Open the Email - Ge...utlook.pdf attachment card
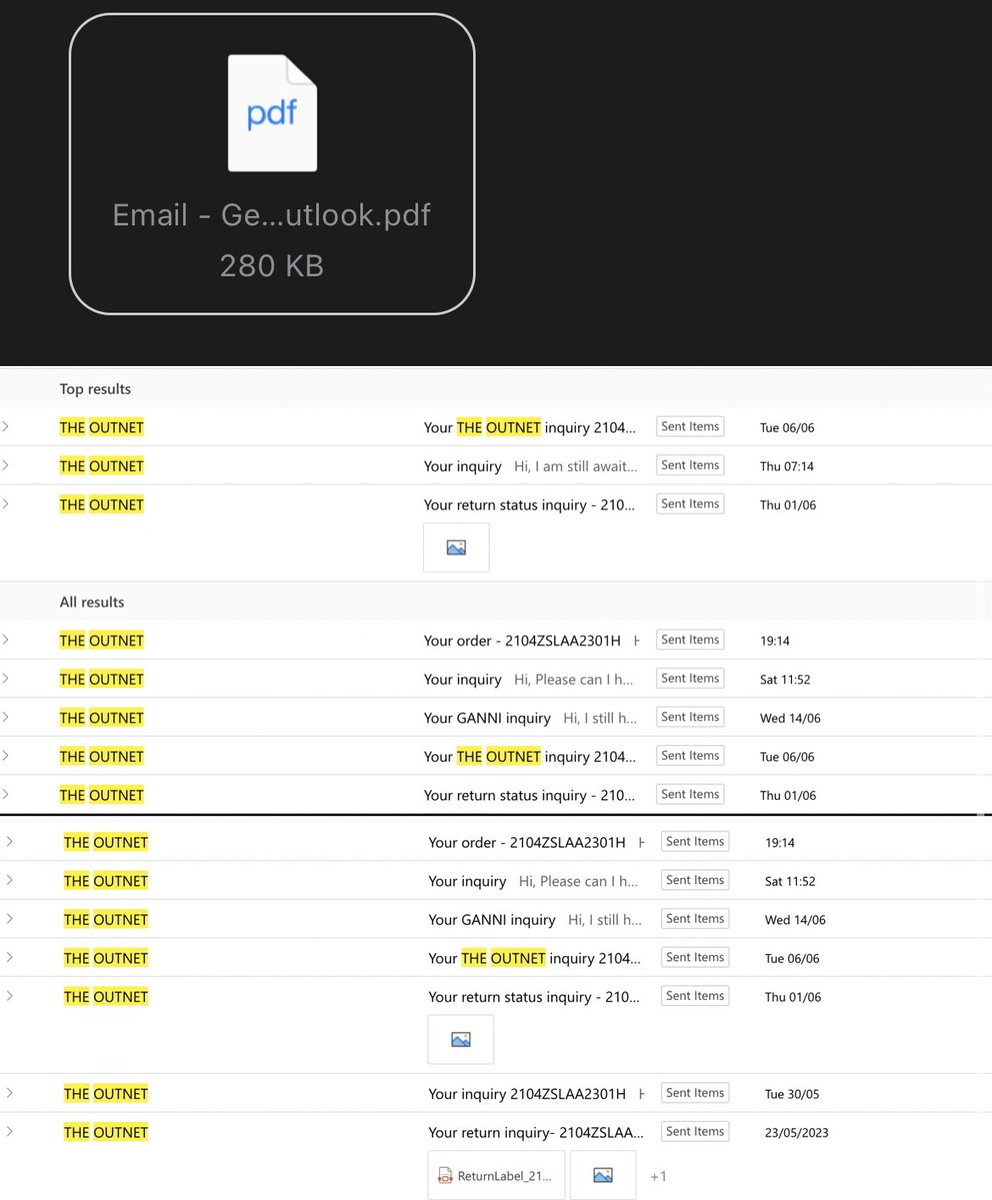992x1200 pixels. [272, 164]
